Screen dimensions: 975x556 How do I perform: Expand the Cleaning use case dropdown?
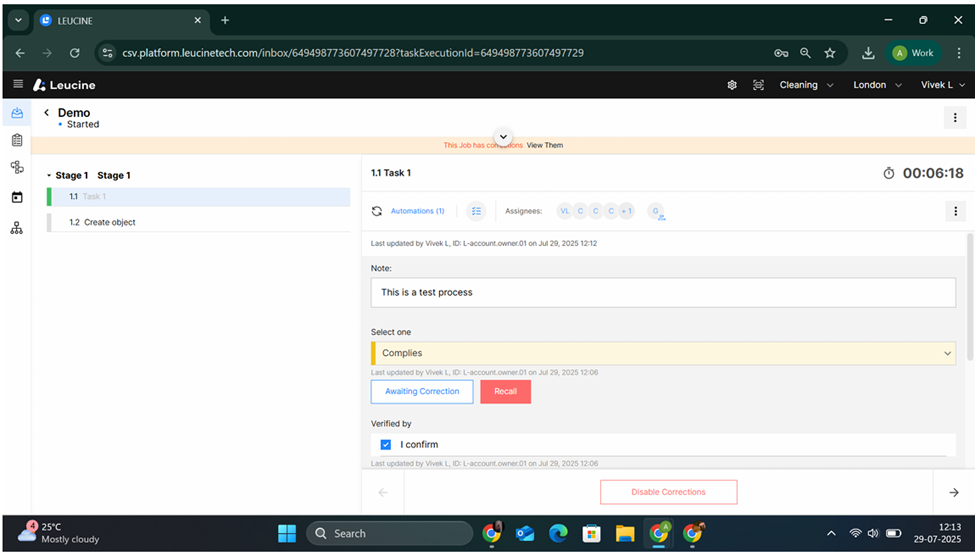(806, 85)
